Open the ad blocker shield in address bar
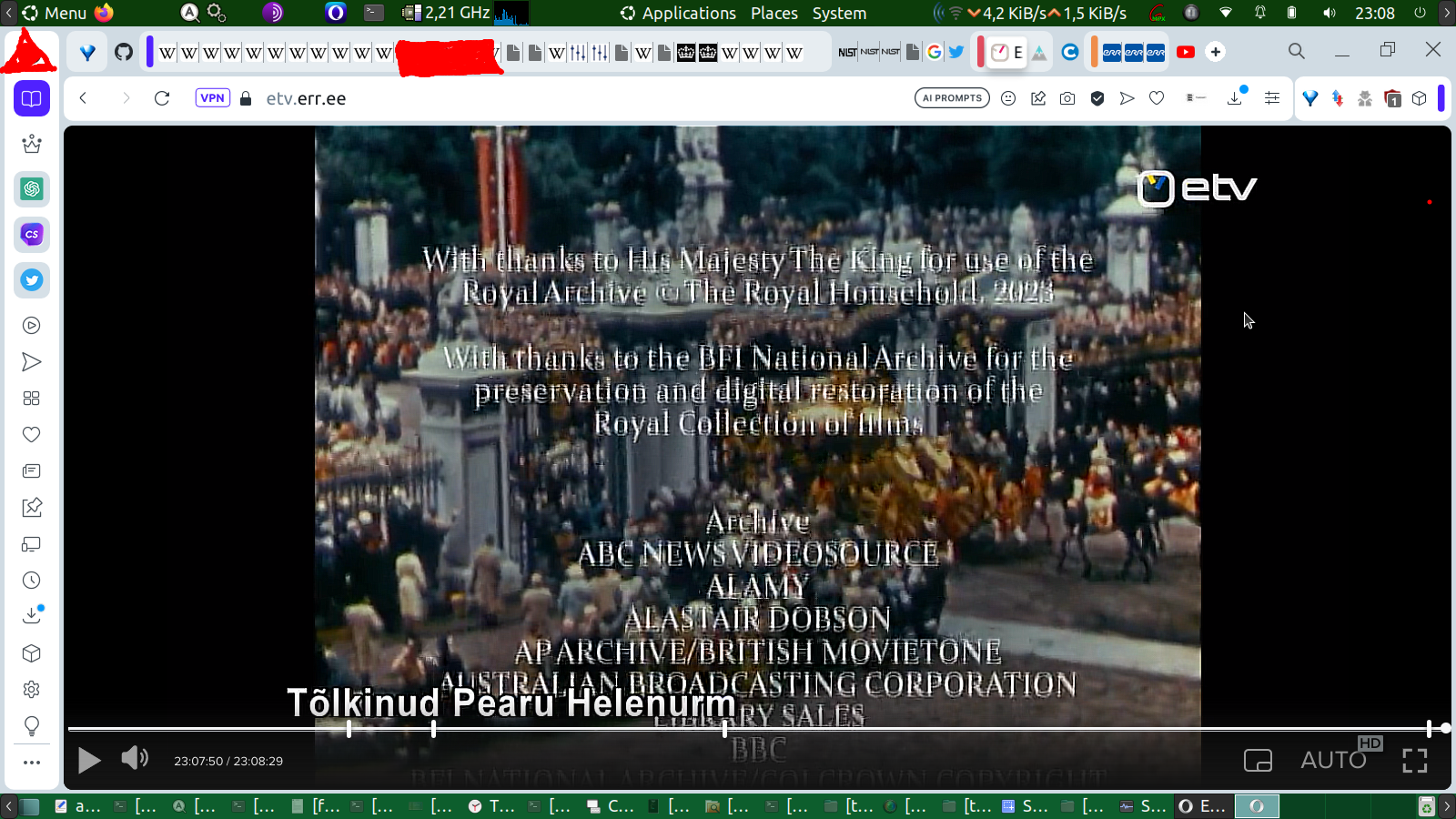The width and height of the screenshot is (1456, 819). 1097,98
